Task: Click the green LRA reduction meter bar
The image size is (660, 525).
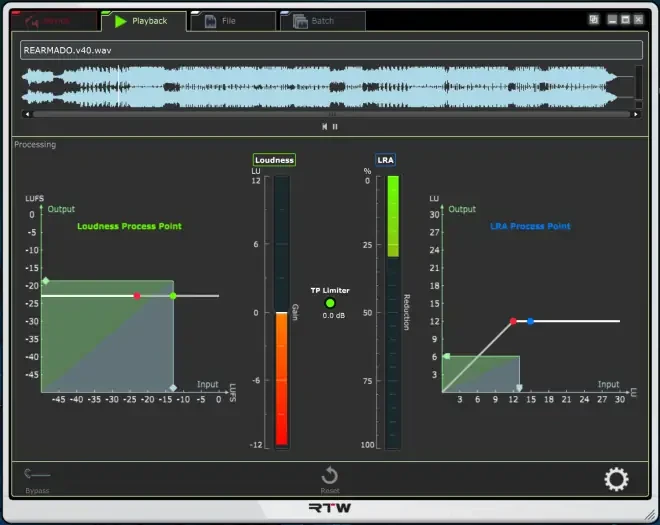Action: [393, 216]
